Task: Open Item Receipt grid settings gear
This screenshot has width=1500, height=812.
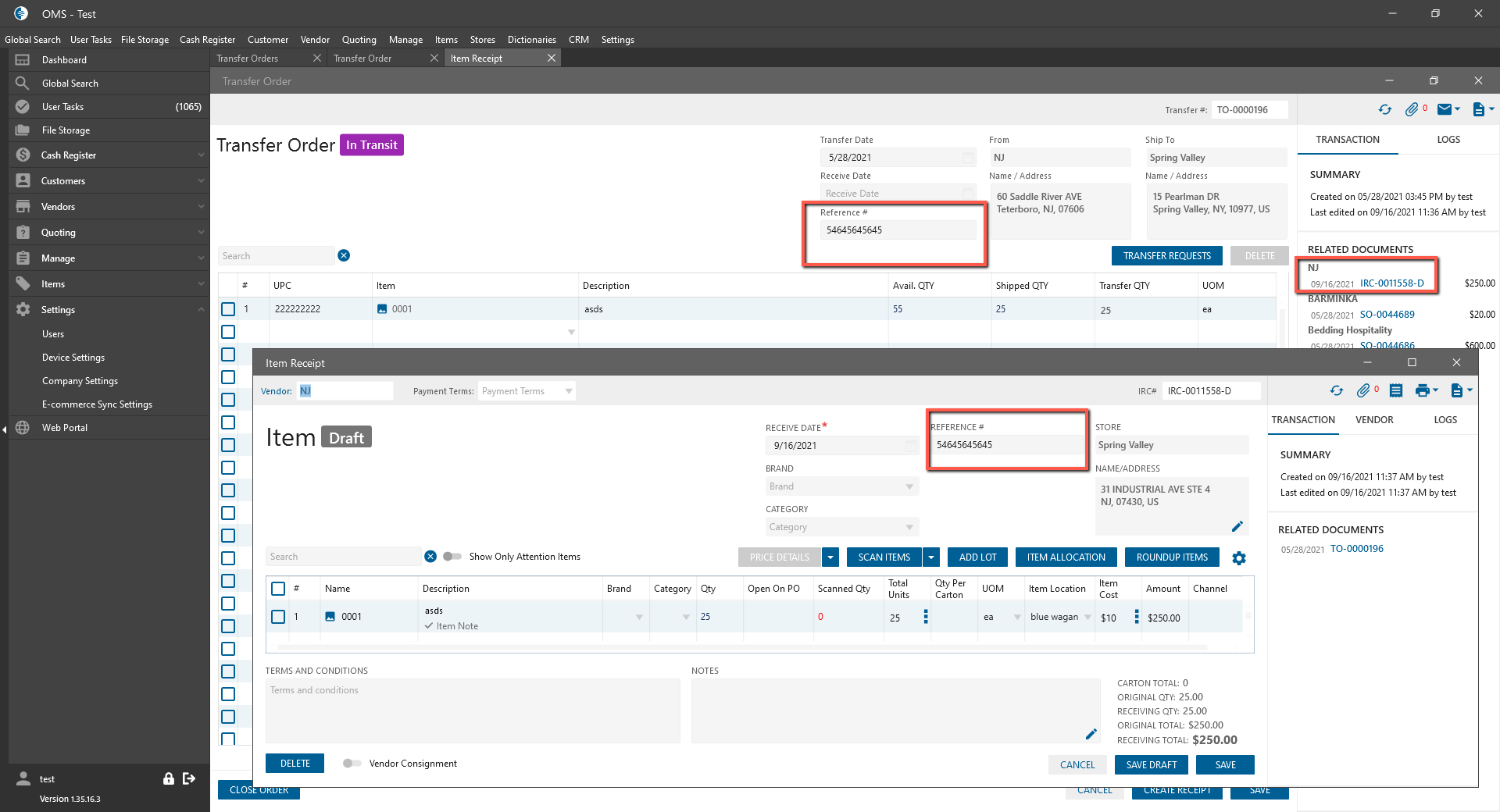Action: coord(1239,558)
